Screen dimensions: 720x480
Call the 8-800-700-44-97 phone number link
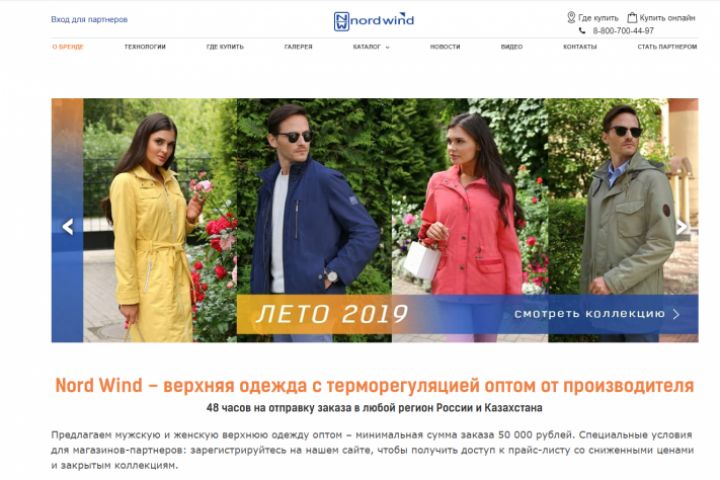click(623, 31)
